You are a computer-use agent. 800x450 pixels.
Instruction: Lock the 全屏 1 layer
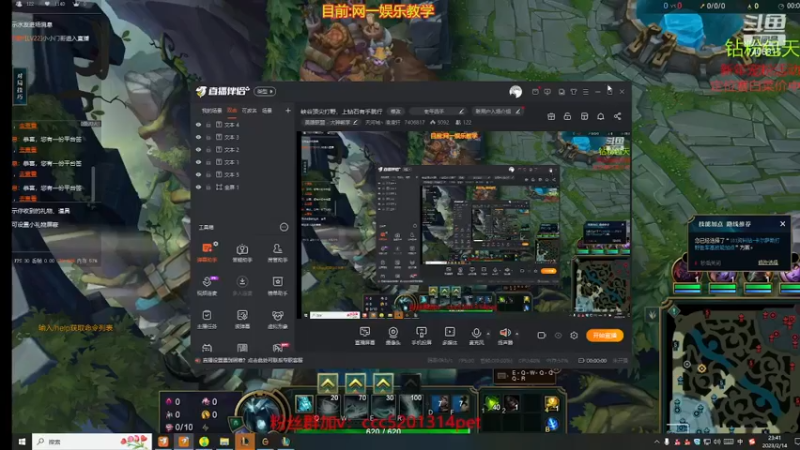(208, 187)
